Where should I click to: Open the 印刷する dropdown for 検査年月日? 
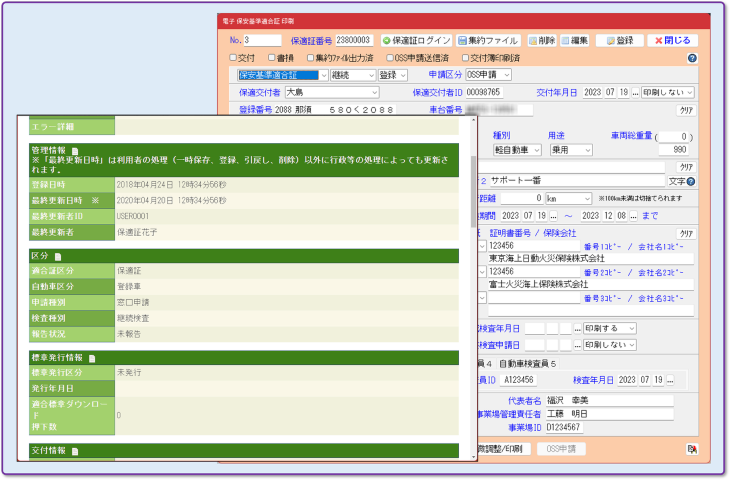pos(609,329)
